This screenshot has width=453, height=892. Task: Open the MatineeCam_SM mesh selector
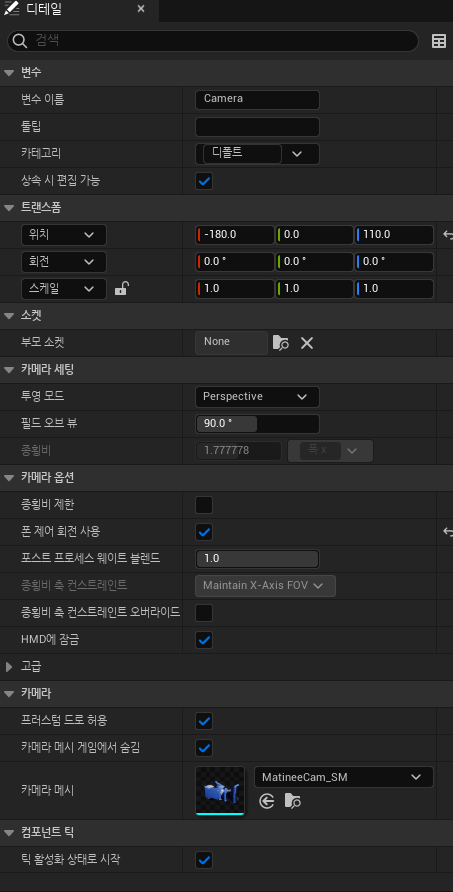[344, 777]
